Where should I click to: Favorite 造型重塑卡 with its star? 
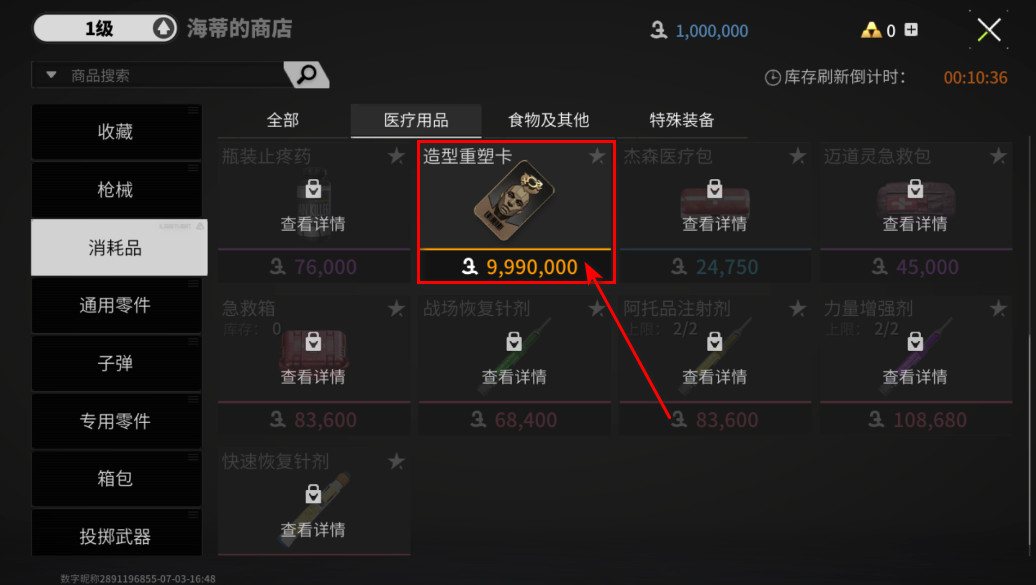pos(597,156)
